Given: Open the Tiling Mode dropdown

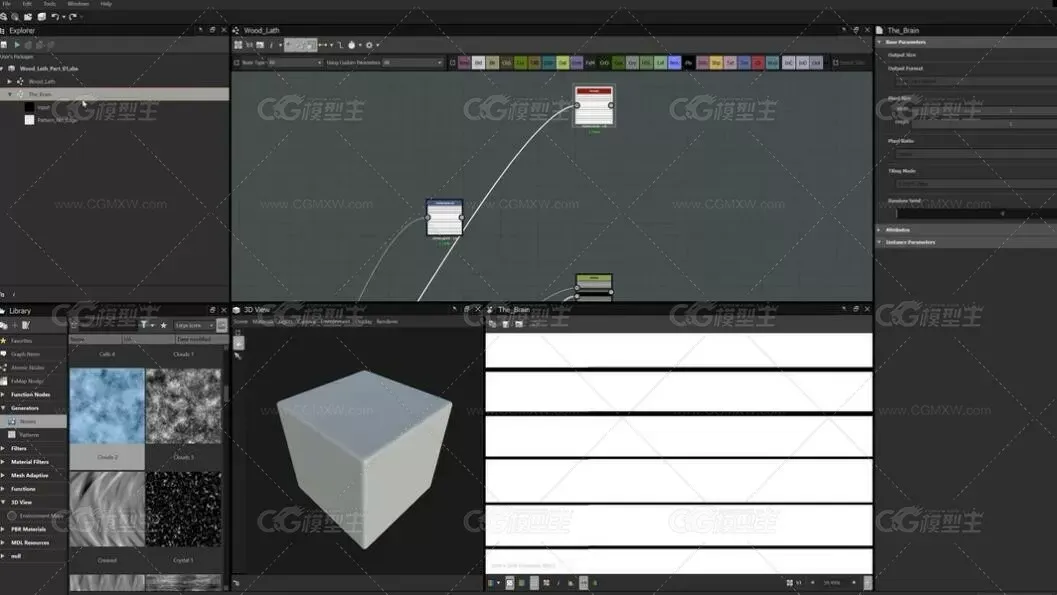Looking at the screenshot, I should pos(976,183).
